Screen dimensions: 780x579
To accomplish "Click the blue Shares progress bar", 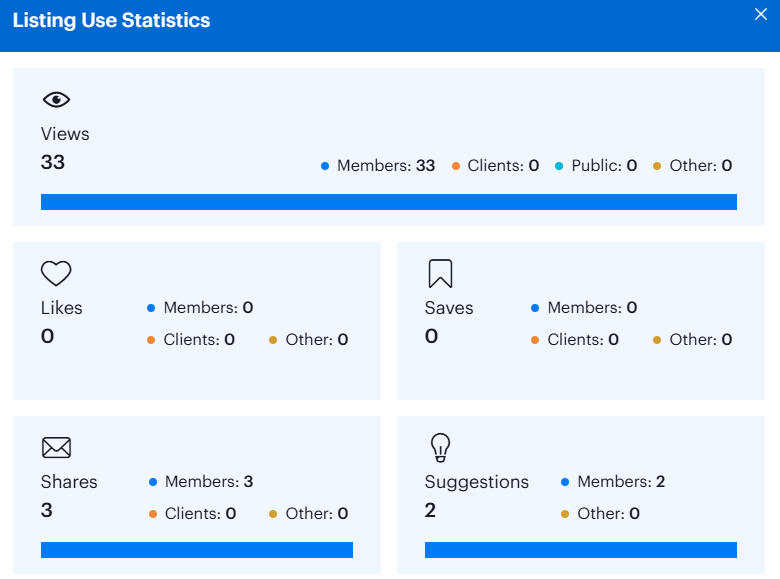I will pos(196,550).
